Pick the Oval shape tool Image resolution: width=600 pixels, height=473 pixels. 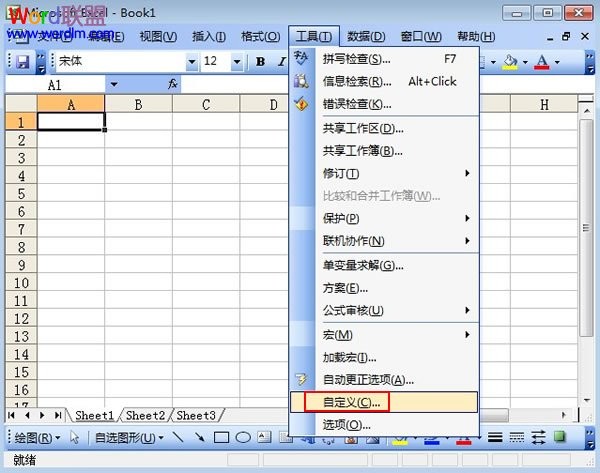pyautogui.click(x=243, y=437)
